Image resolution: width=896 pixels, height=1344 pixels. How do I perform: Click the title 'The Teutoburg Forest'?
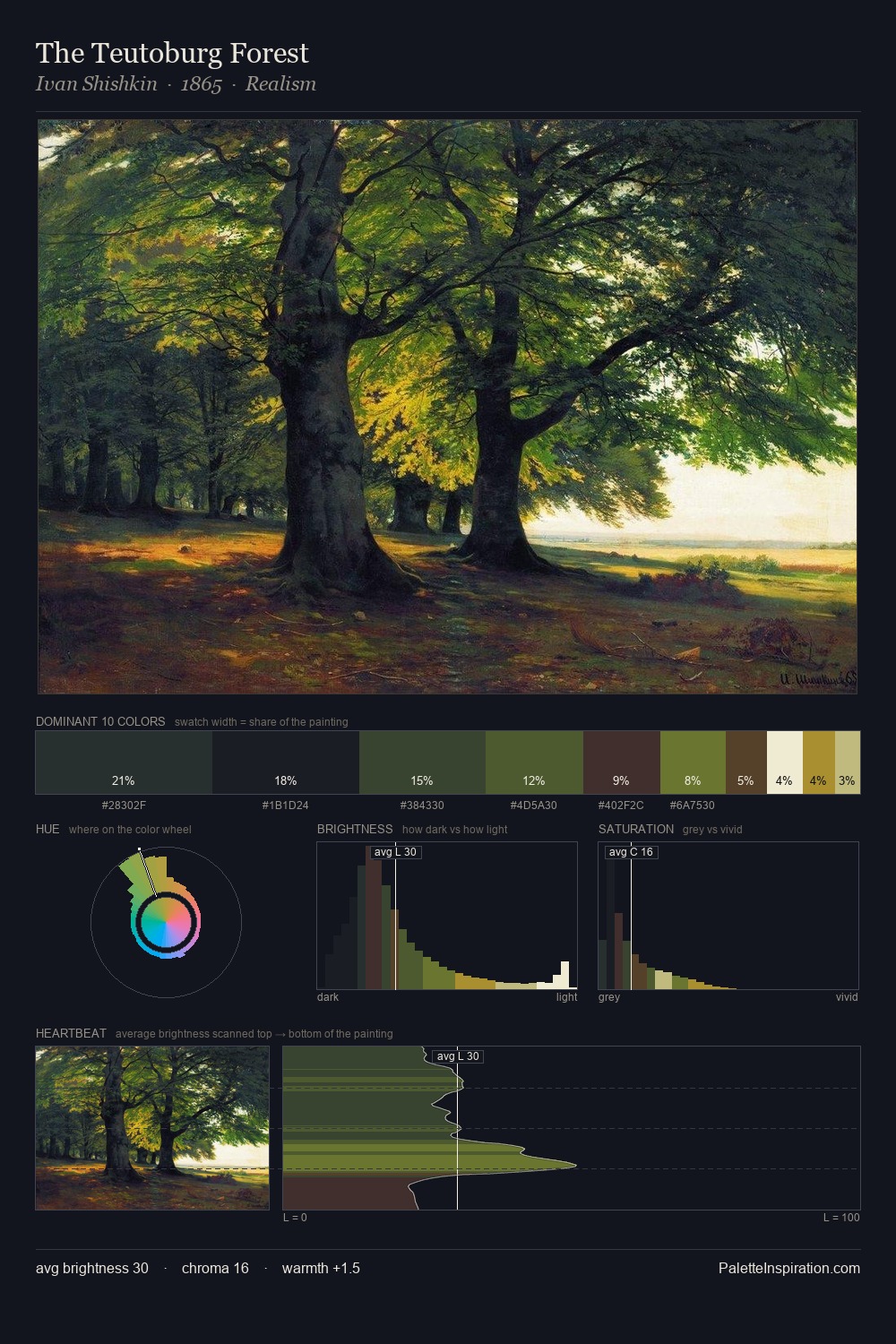[172, 54]
